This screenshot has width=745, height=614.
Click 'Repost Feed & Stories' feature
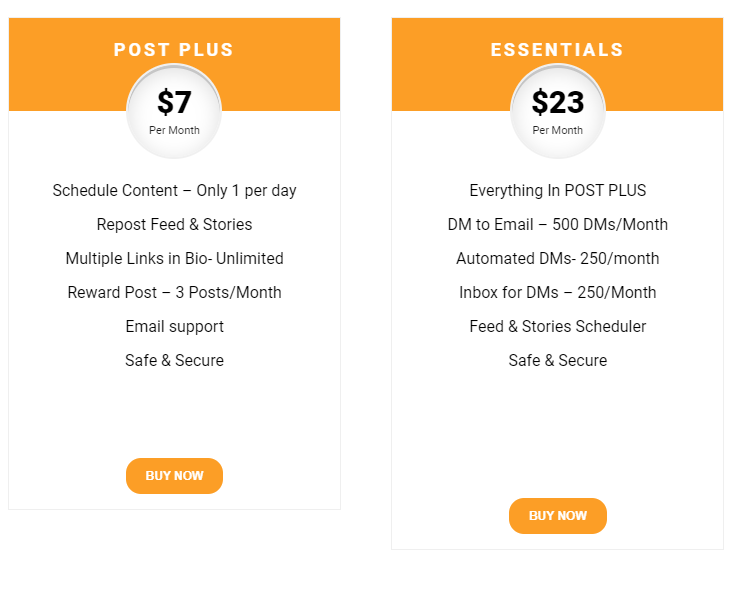[x=174, y=224]
